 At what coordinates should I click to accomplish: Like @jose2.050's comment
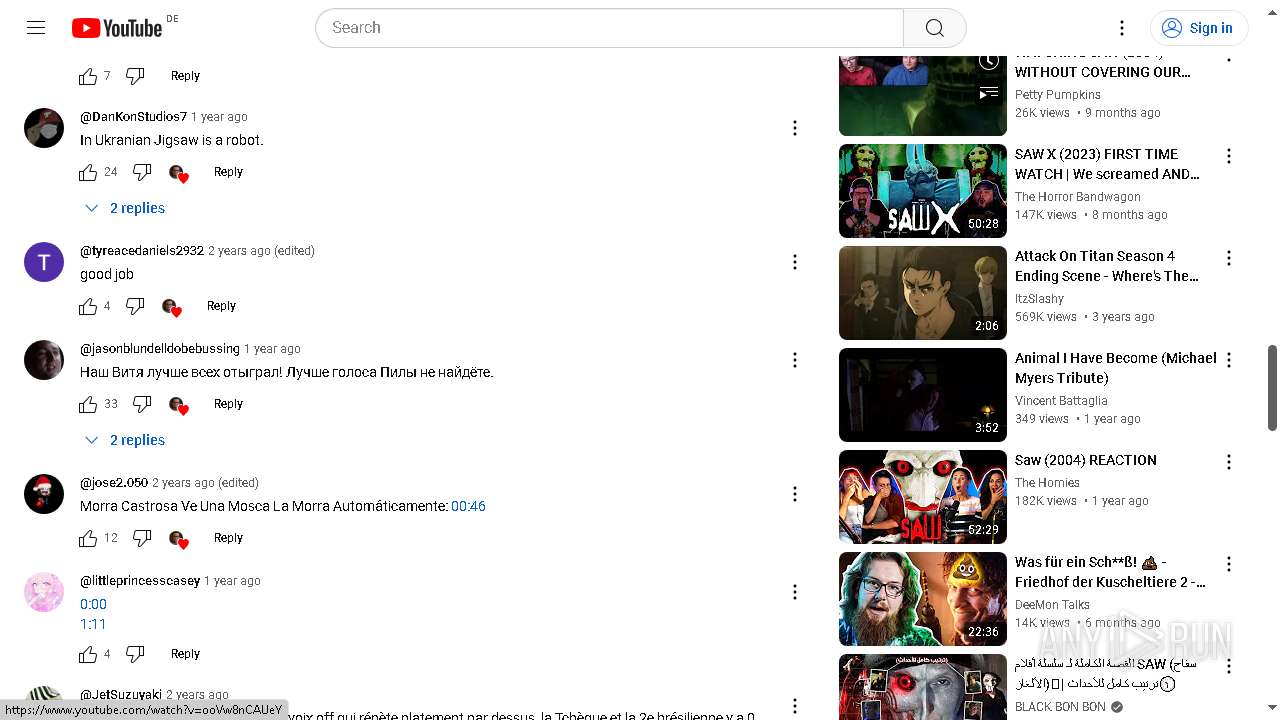pos(88,538)
